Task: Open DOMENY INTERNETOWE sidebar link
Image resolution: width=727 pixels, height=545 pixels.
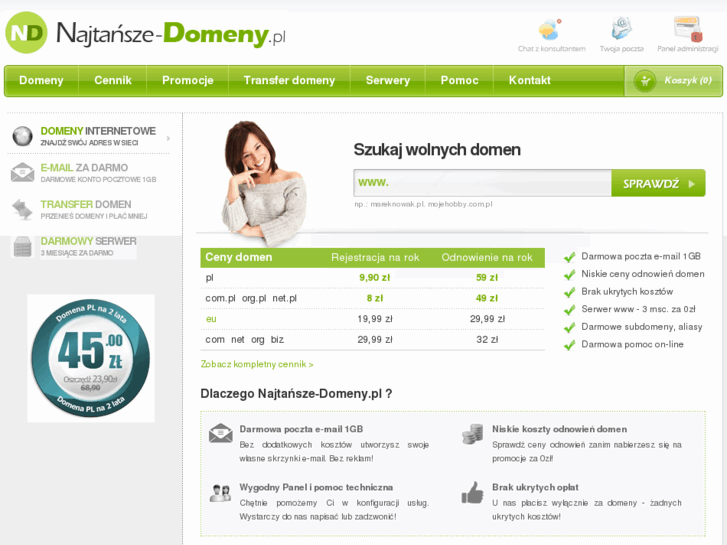Action: (98, 131)
